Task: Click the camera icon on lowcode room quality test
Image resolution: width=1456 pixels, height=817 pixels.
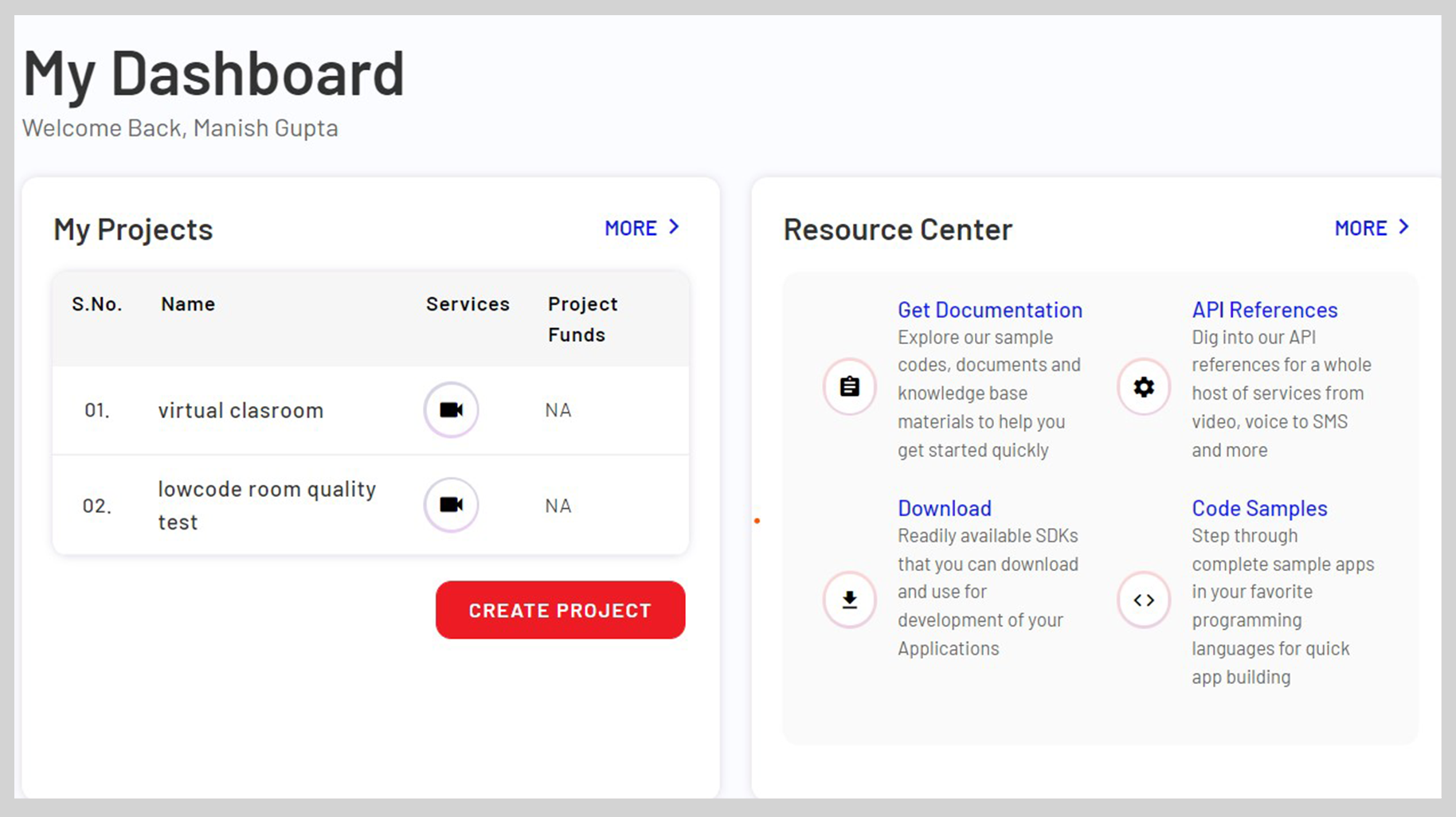Action: point(450,505)
